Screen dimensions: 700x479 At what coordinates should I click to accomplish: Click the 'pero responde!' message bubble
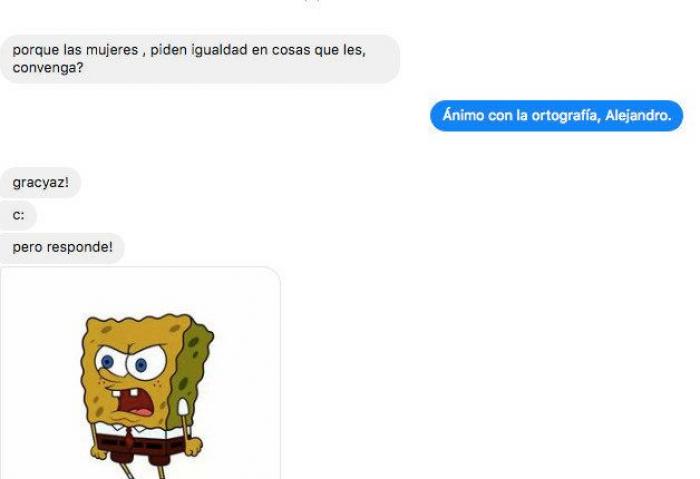coord(62,247)
